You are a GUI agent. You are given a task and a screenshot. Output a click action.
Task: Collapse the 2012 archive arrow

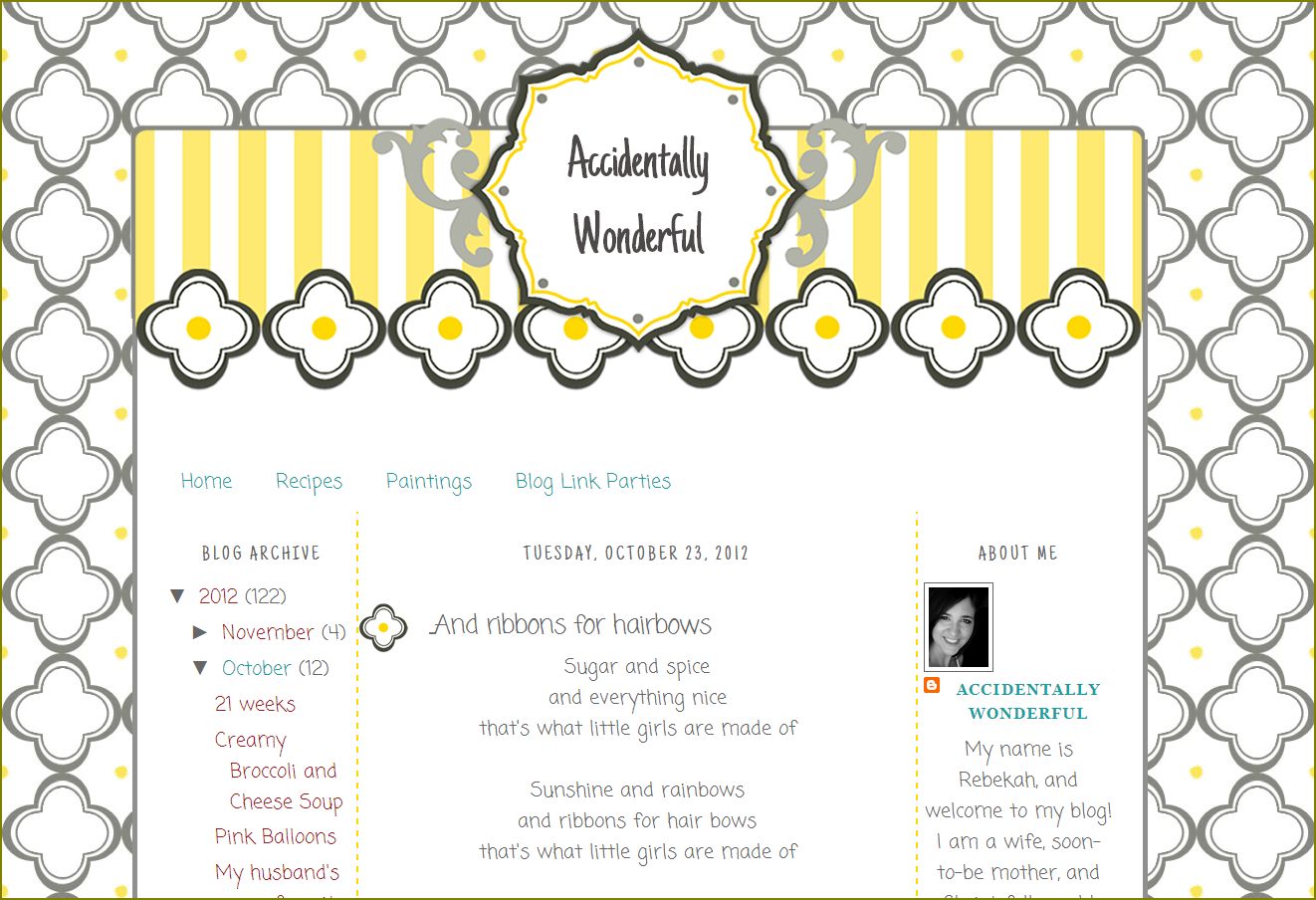[x=178, y=596]
